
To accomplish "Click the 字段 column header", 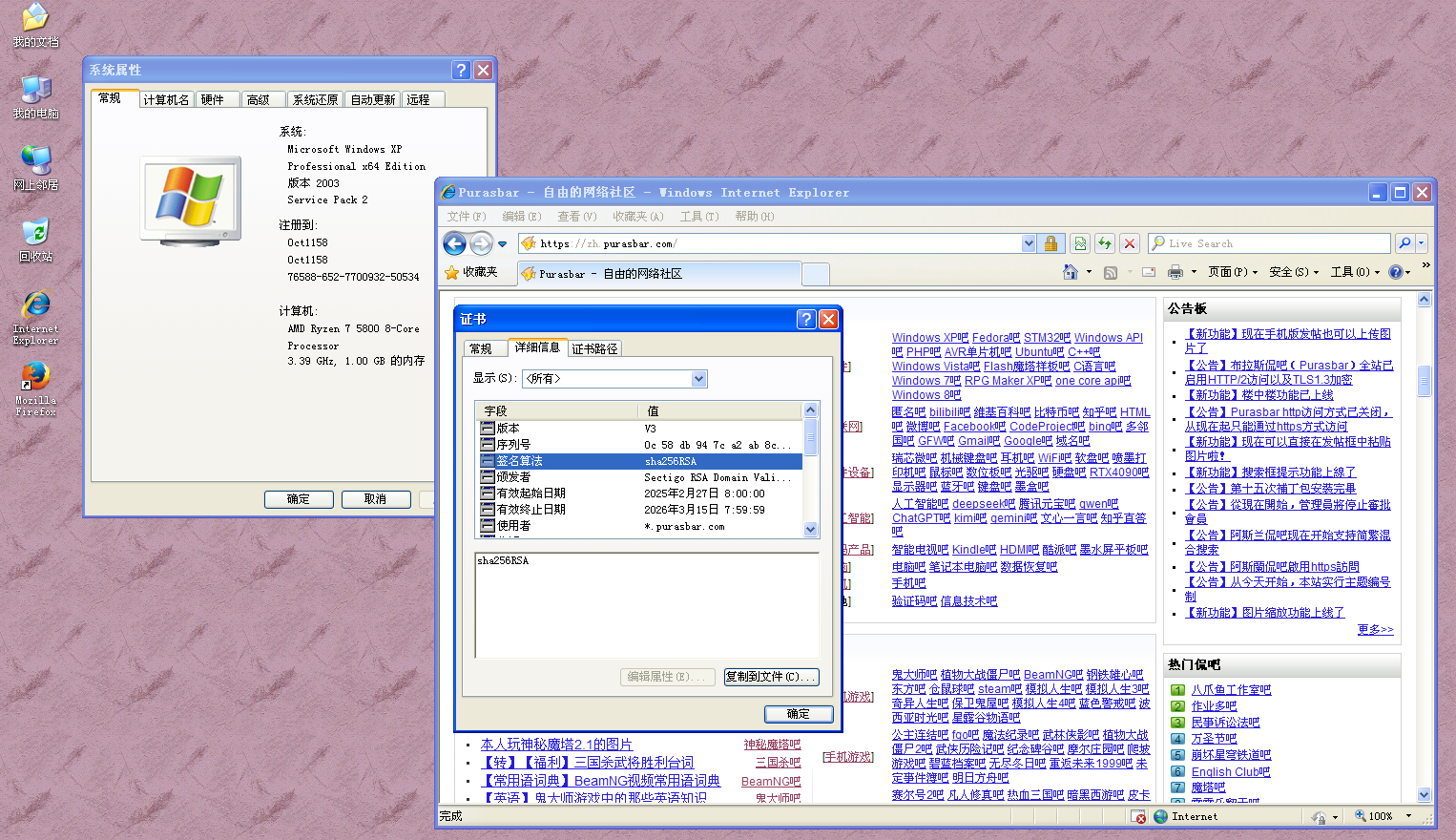I will tap(557, 410).
